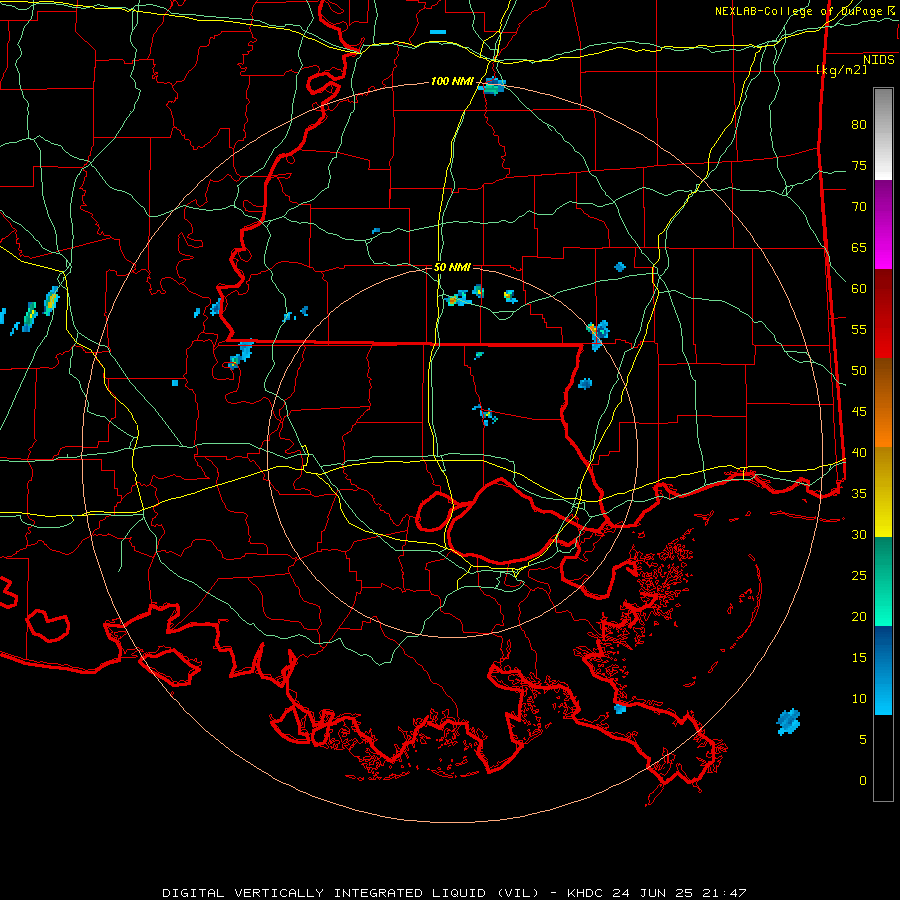Pick the orange-brown segment of the color bar
The height and width of the screenshot is (900, 900).
[x=883, y=402]
